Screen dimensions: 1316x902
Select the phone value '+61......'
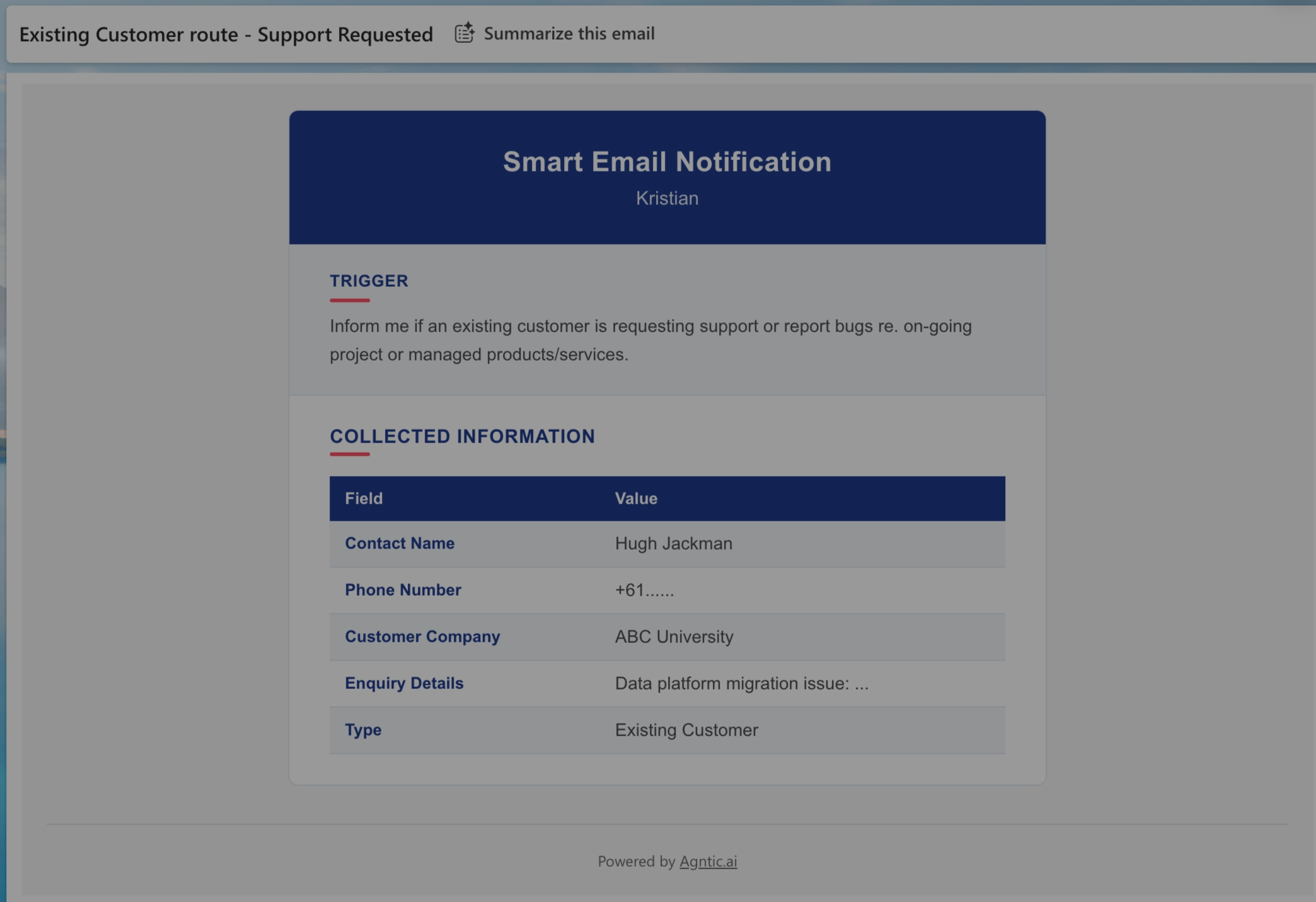[644, 590]
